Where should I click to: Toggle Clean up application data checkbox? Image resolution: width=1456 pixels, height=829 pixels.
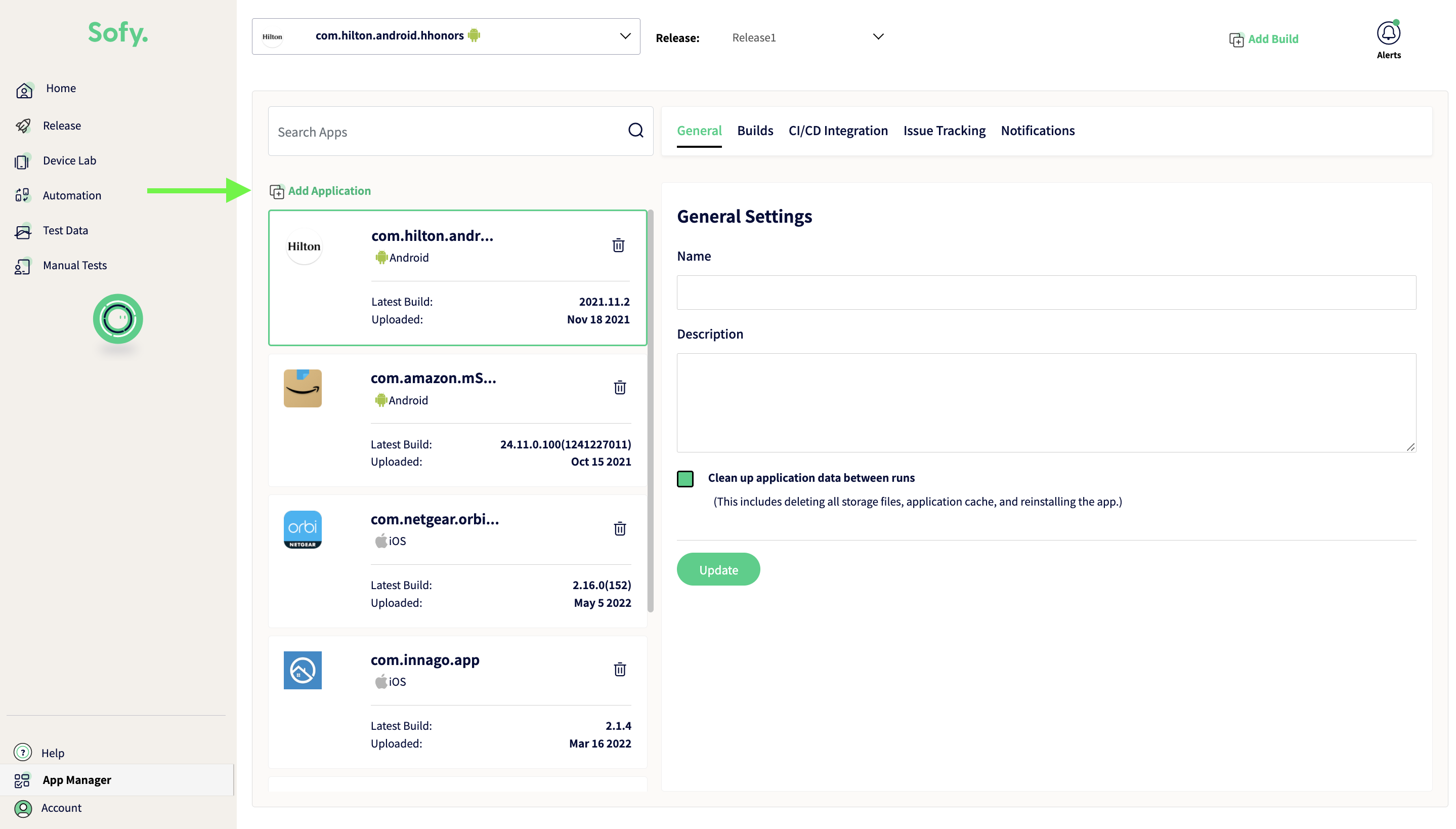click(x=685, y=479)
